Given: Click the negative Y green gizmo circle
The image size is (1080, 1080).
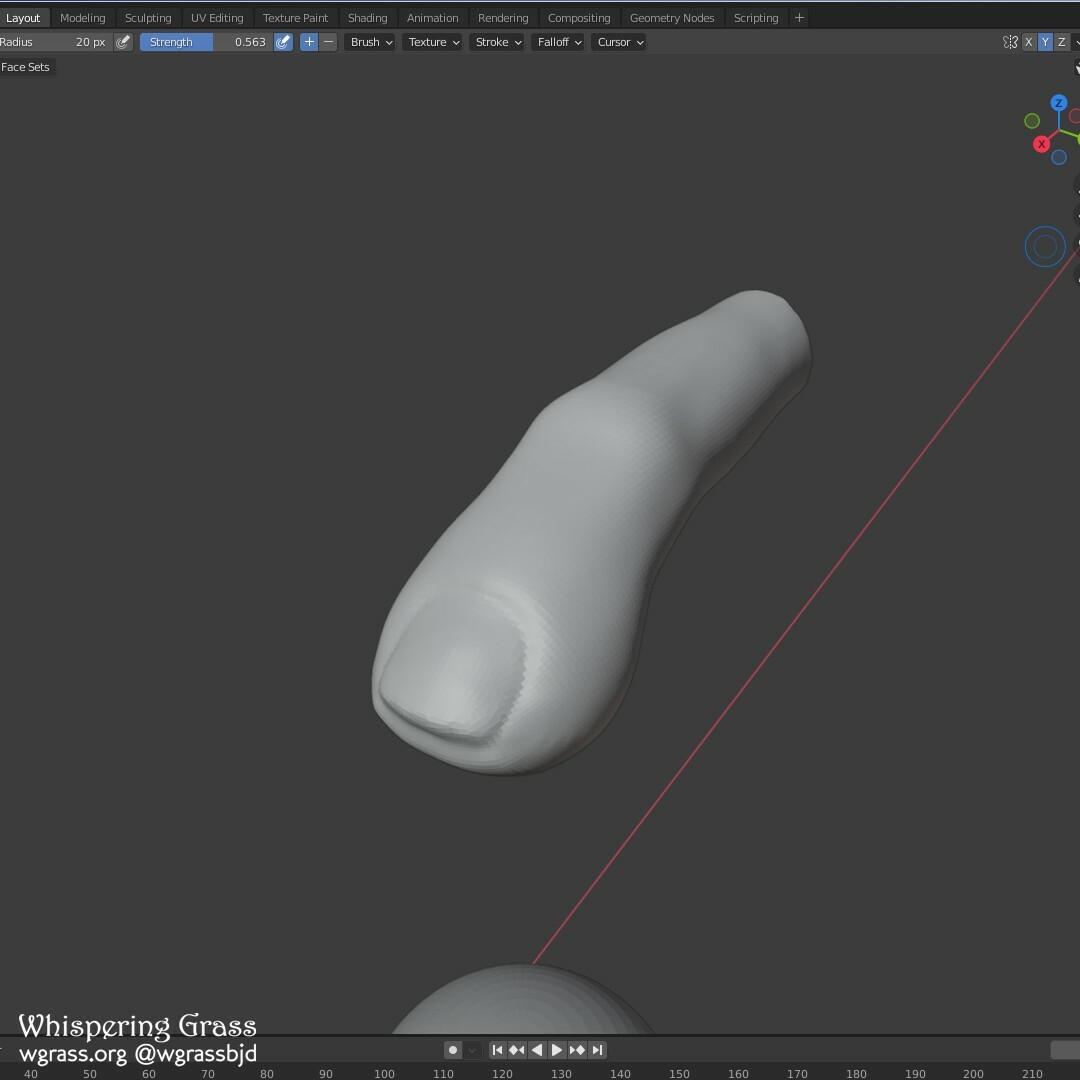Looking at the screenshot, I should click(1032, 121).
